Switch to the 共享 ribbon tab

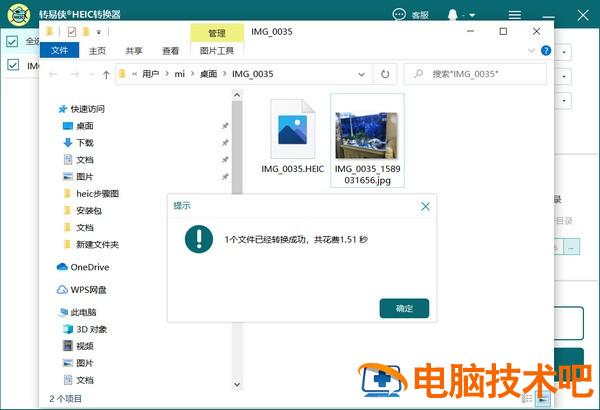pos(134,51)
